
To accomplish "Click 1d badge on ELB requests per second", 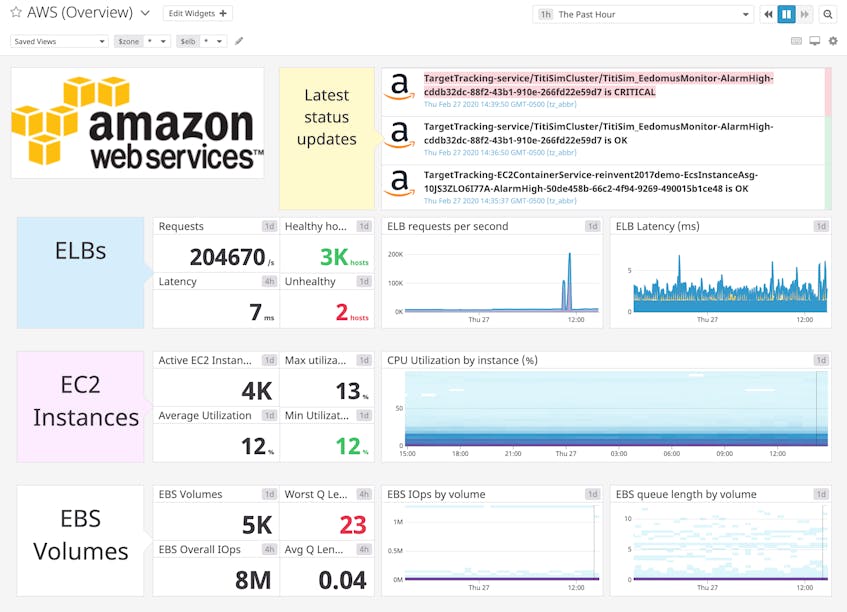I will [593, 226].
